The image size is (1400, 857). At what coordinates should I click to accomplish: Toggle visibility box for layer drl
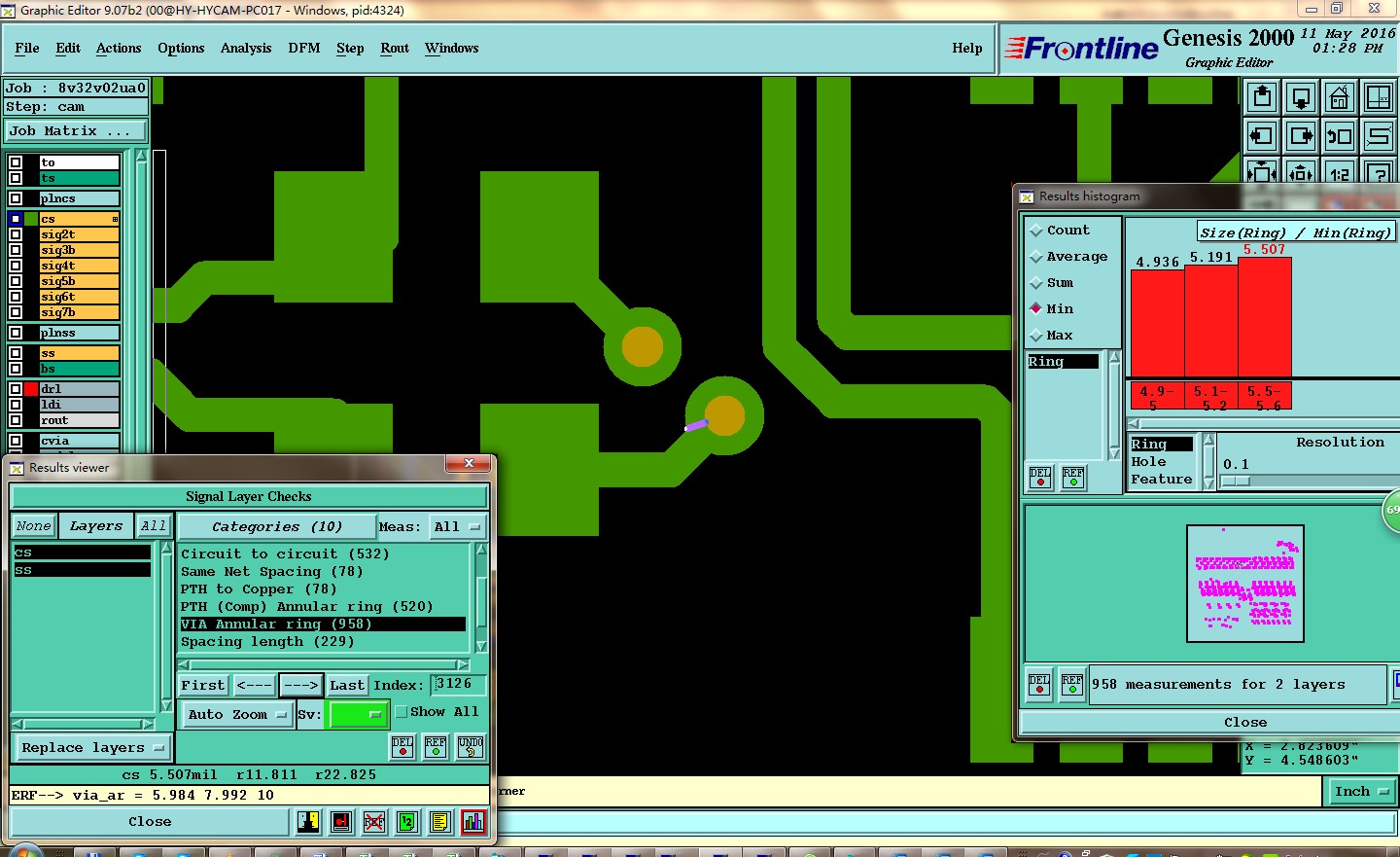(x=16, y=389)
